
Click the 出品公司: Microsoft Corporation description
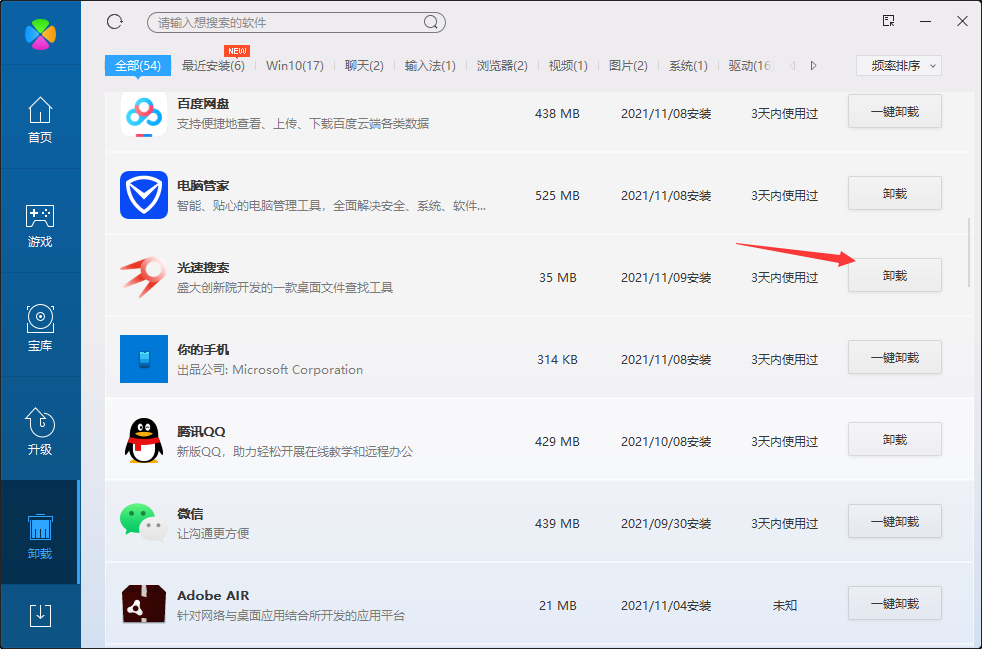click(x=270, y=370)
